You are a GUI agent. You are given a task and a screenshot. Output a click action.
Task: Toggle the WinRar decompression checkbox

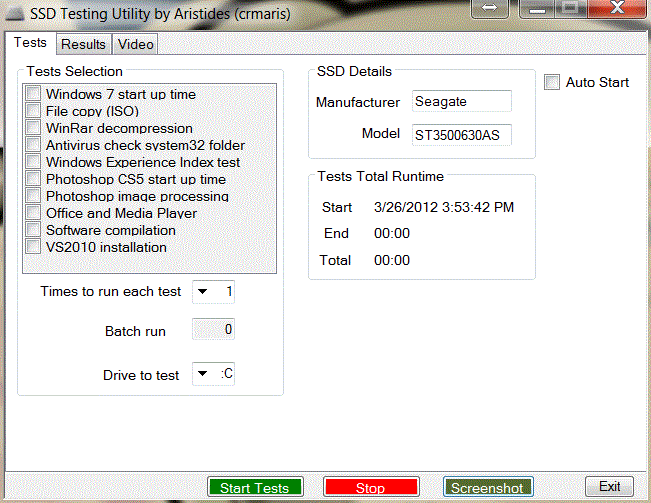[33, 128]
